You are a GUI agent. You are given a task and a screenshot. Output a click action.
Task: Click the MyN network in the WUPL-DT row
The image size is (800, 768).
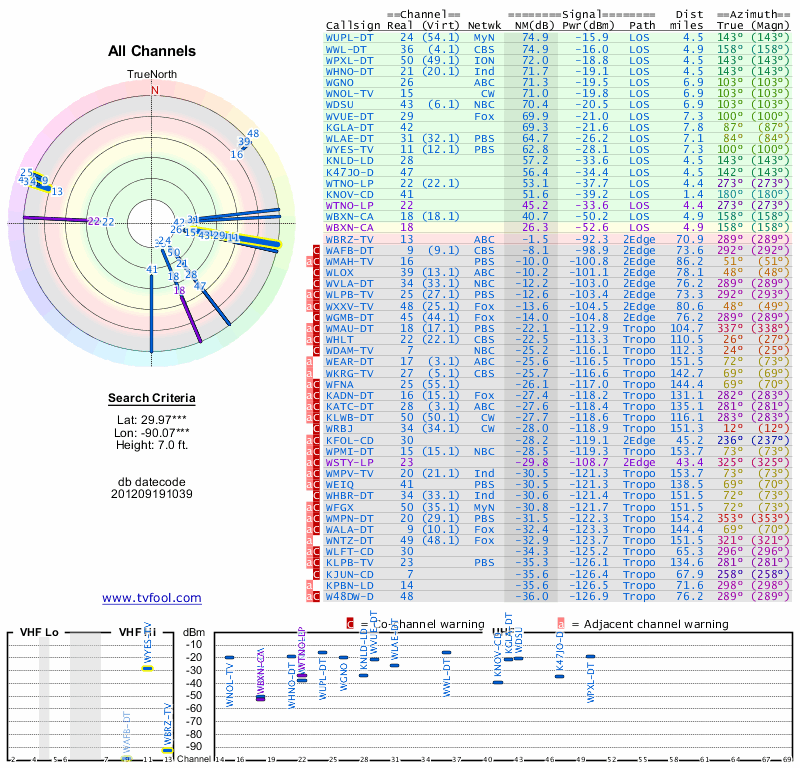pos(484,38)
